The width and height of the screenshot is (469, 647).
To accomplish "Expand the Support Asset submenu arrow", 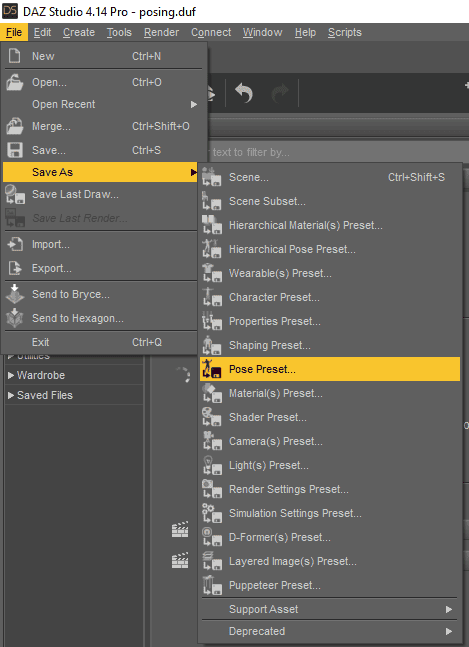I will click(449, 609).
